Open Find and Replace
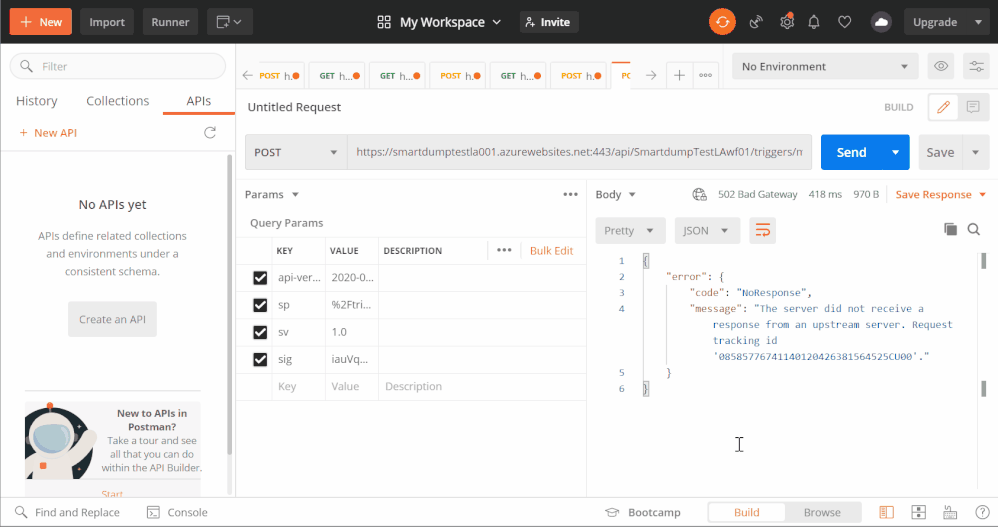Screen dimensions: 998x527 click(67, 512)
